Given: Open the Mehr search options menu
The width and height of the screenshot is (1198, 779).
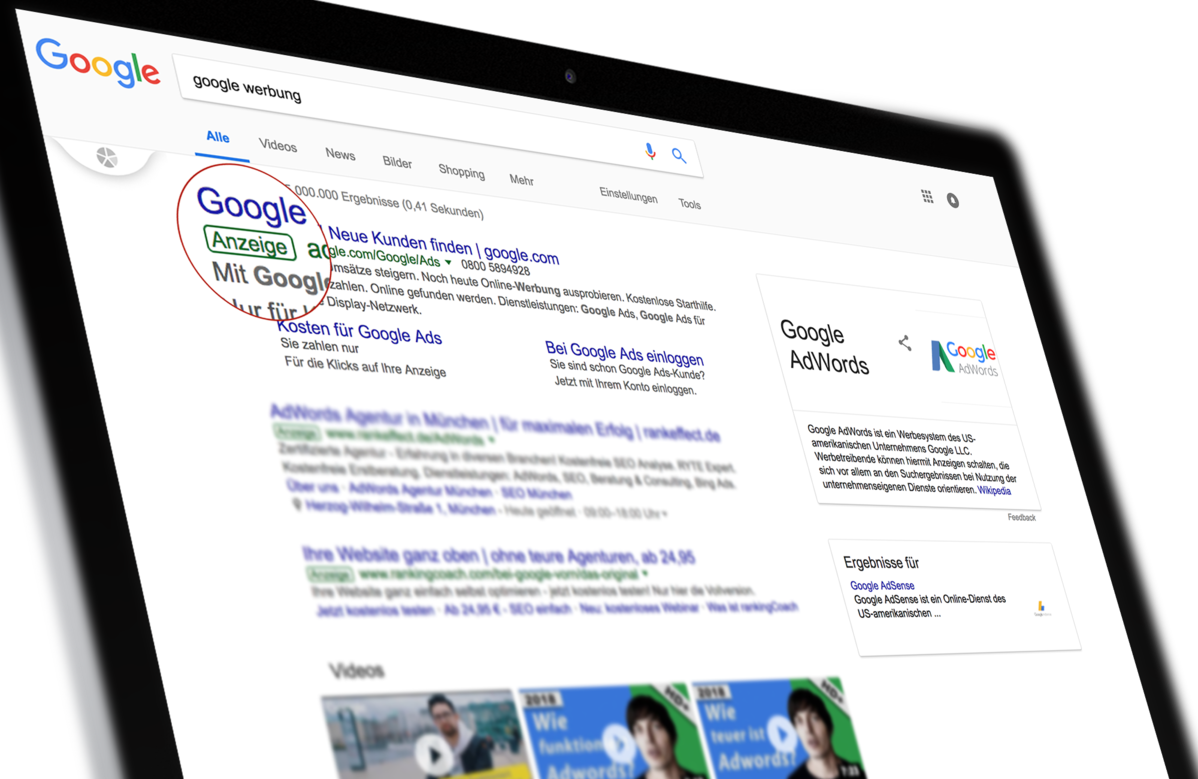Looking at the screenshot, I should point(522,179).
